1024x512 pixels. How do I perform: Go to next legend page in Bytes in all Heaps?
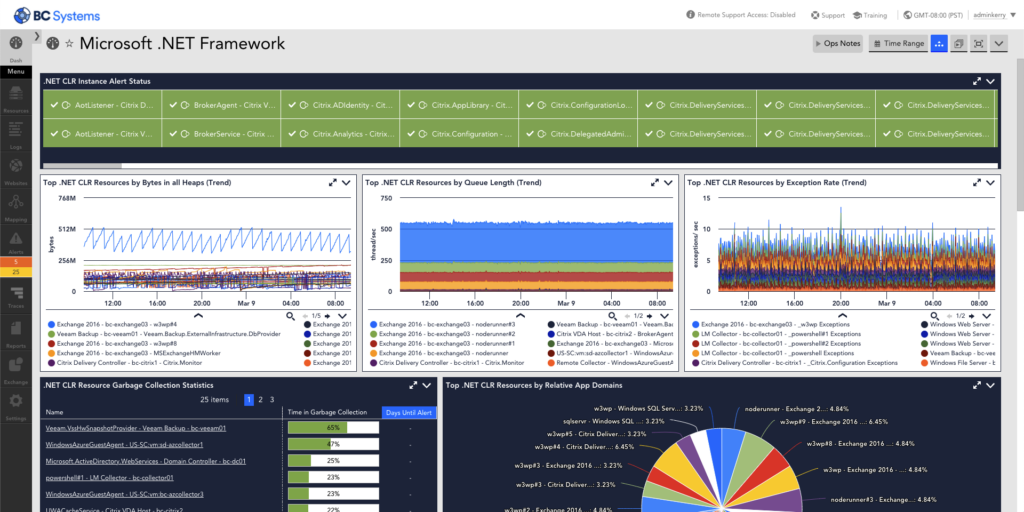[x=327, y=315]
